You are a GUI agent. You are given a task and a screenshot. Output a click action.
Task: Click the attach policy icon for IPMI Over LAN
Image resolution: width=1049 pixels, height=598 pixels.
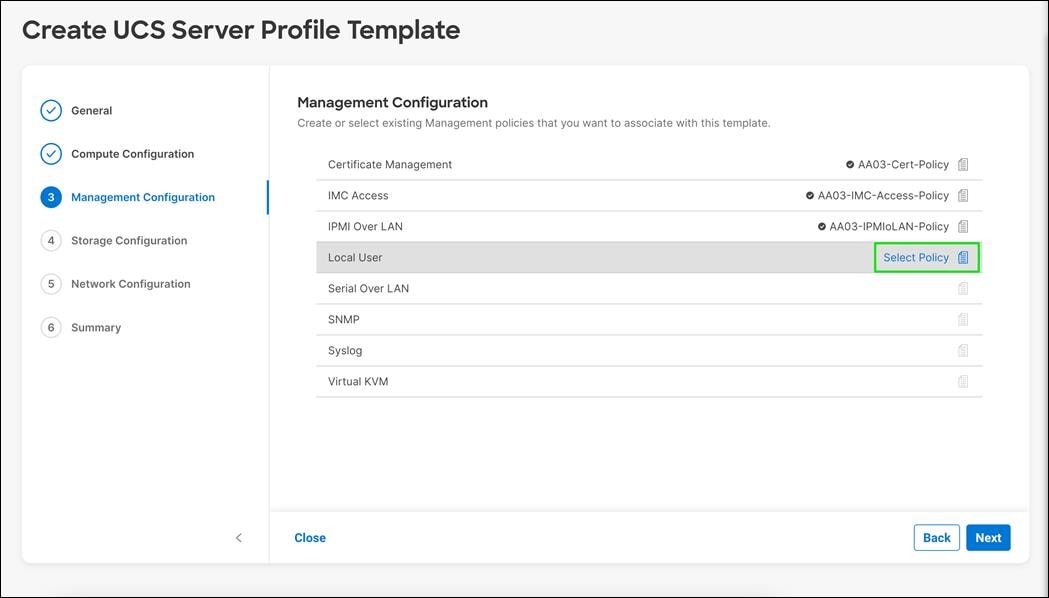tap(962, 226)
